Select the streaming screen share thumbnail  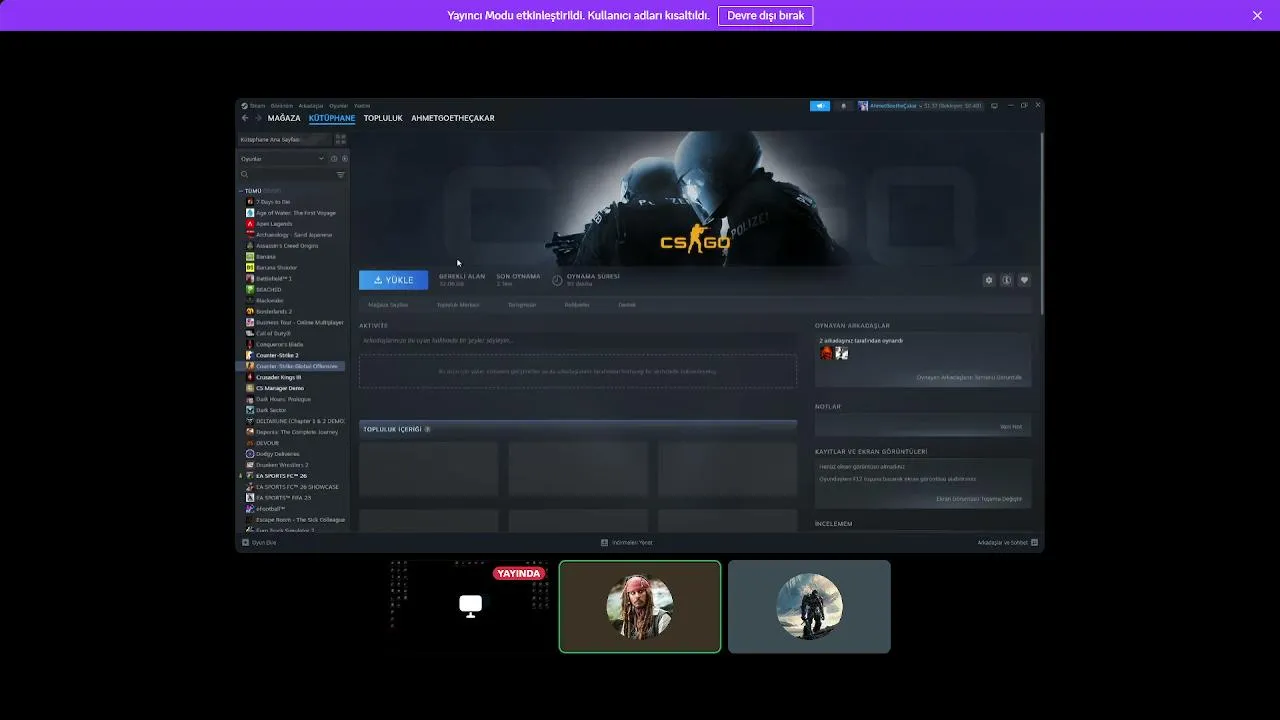point(469,606)
